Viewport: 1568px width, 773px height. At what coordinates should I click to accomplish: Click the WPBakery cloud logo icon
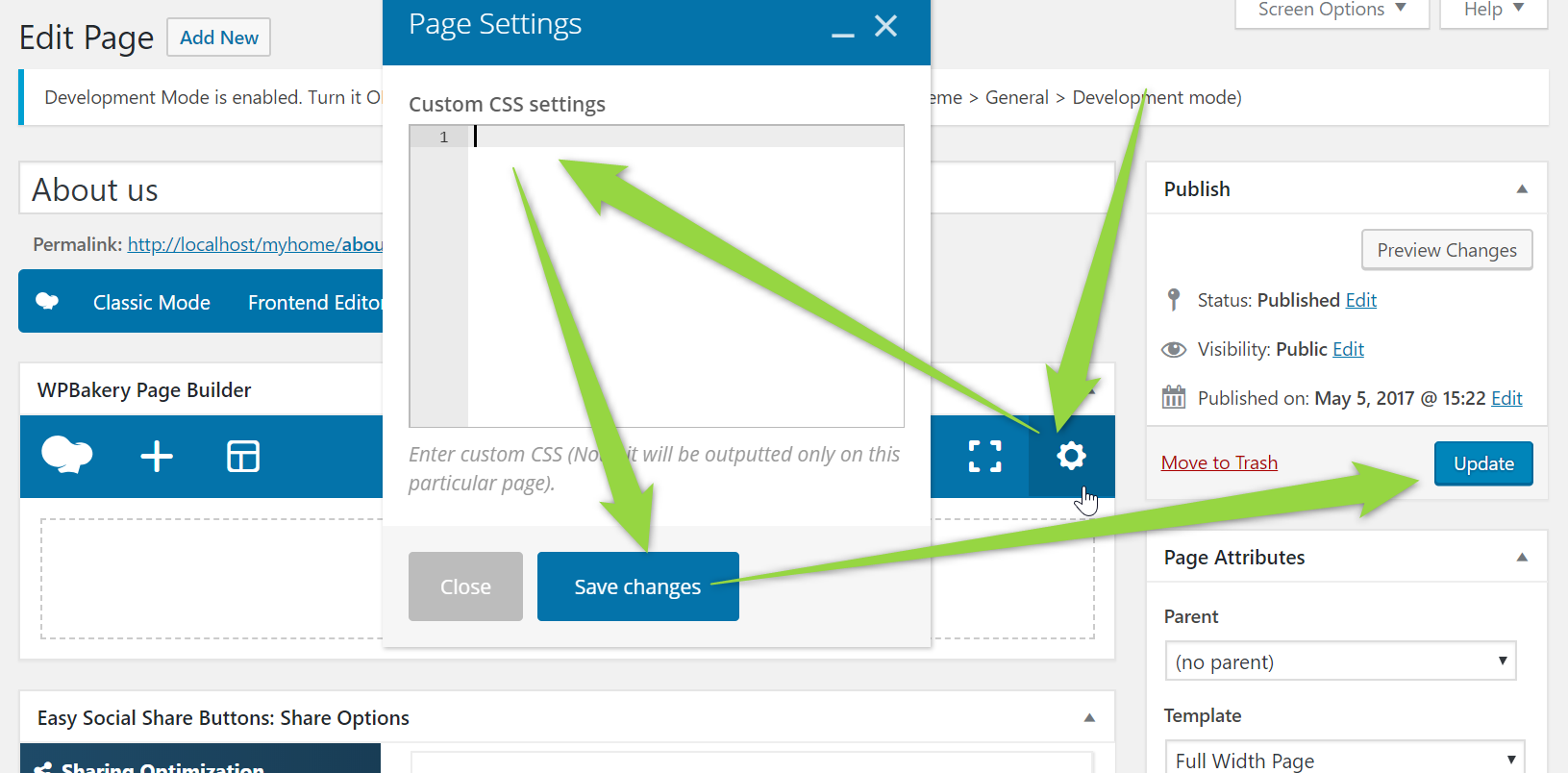66,456
